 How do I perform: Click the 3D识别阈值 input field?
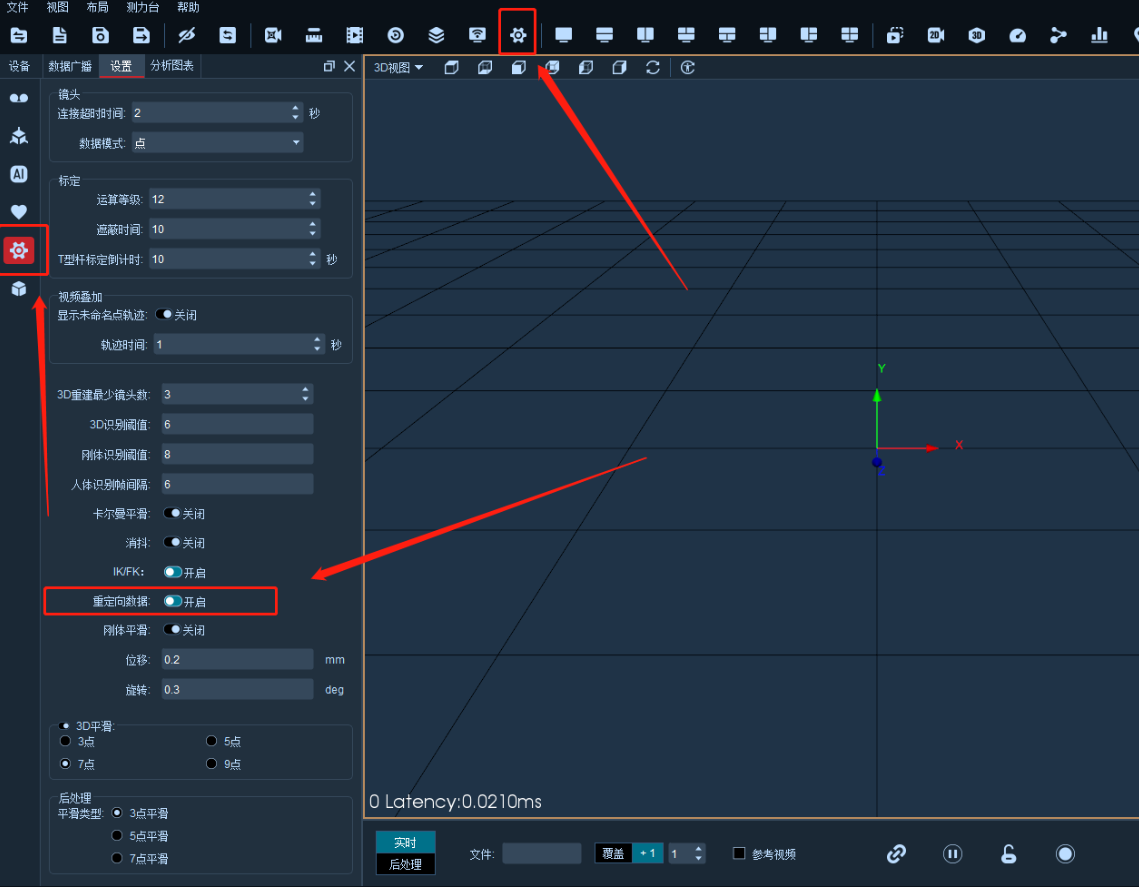238,424
